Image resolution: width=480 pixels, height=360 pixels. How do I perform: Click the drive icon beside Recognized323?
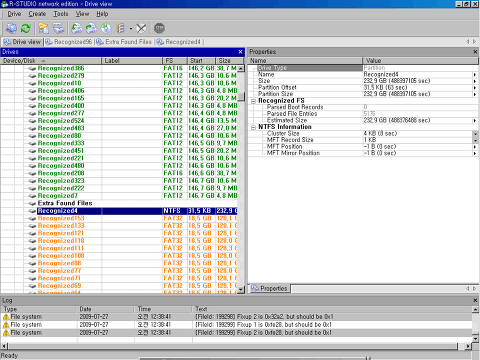tap(32, 181)
